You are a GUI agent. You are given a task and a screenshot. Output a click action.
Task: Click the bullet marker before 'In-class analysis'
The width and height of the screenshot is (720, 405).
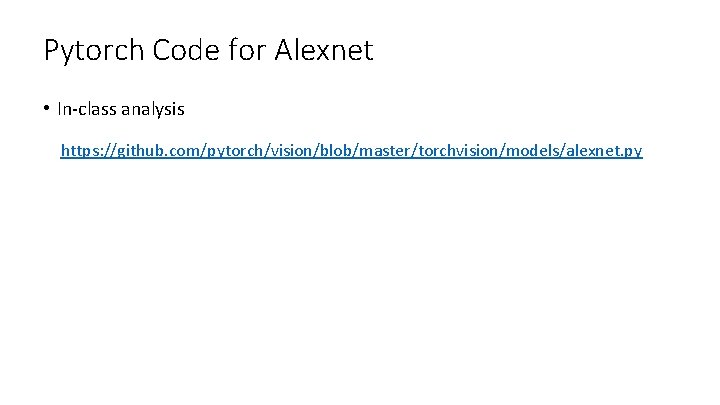(46, 108)
